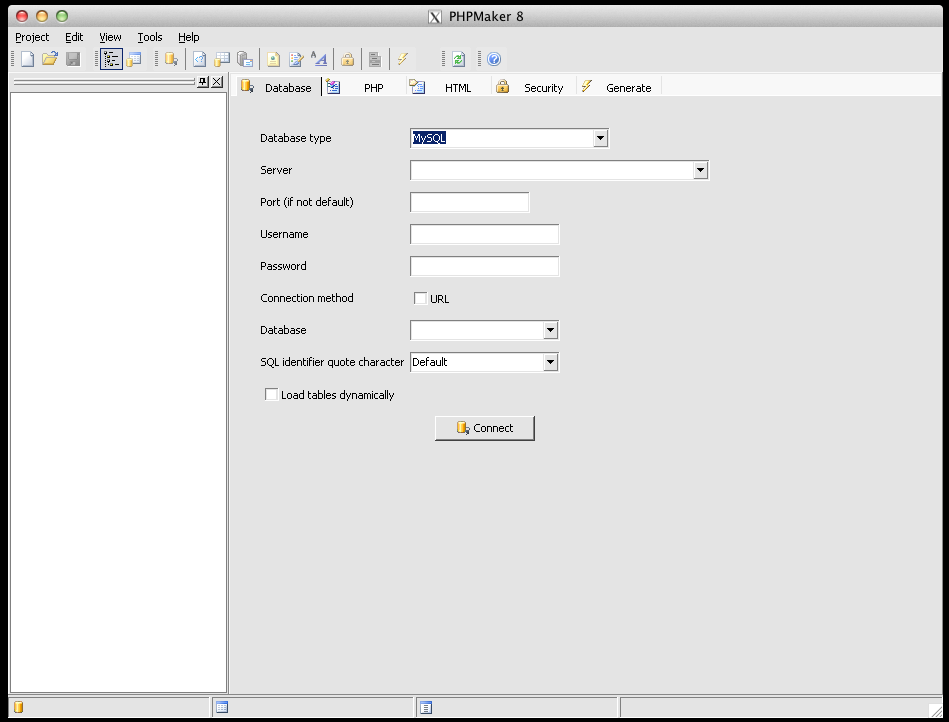Click the table icon in status bar
The height and width of the screenshot is (722, 949).
point(222,707)
